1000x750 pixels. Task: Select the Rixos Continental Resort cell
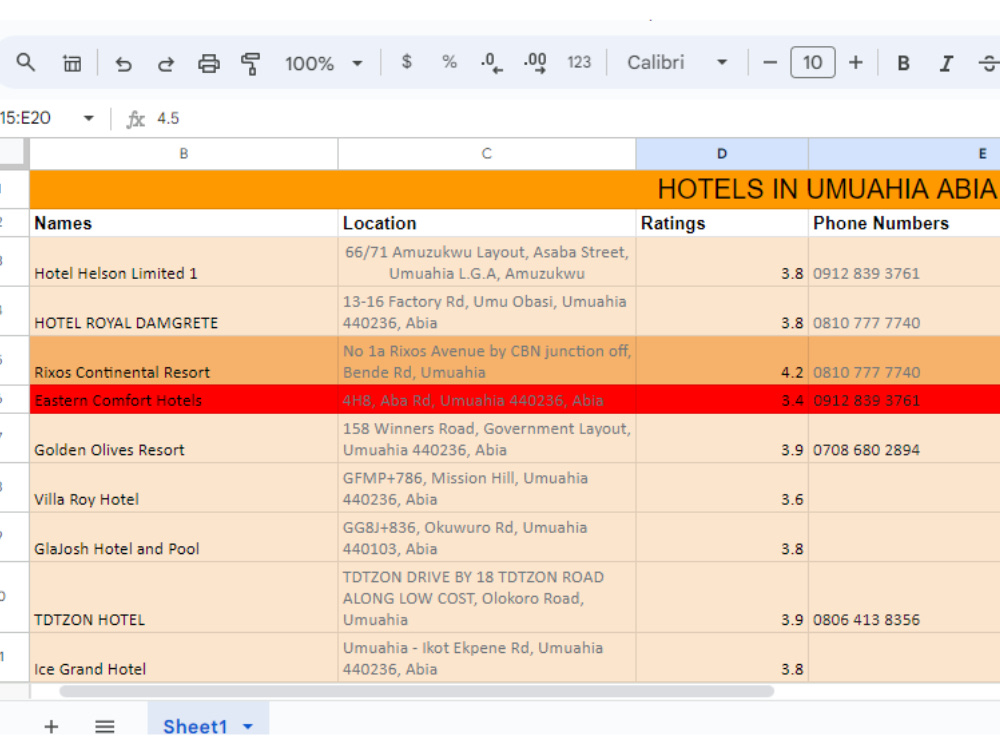tap(184, 361)
